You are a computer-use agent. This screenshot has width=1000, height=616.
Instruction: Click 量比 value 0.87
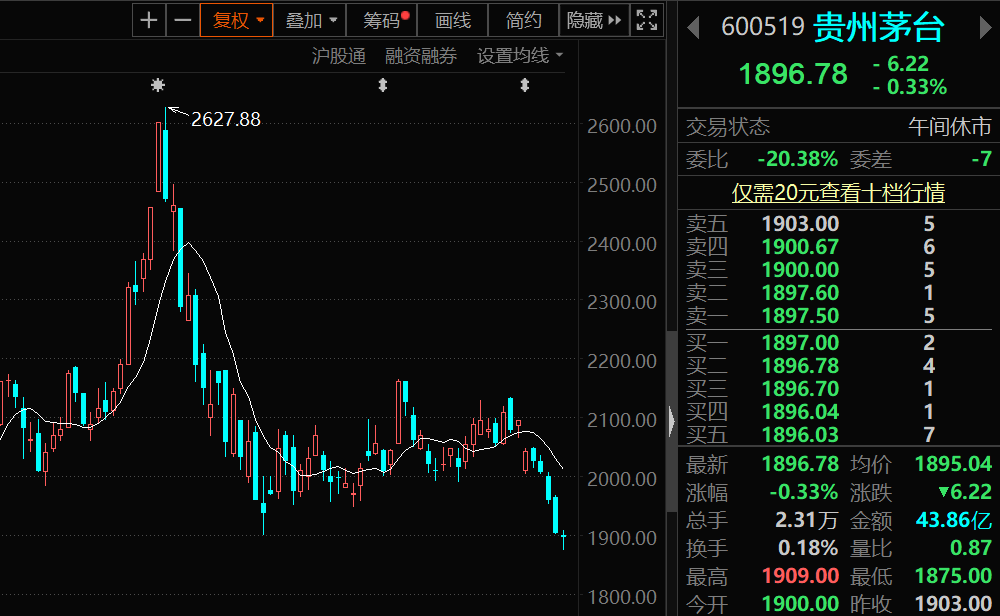[x=971, y=548]
